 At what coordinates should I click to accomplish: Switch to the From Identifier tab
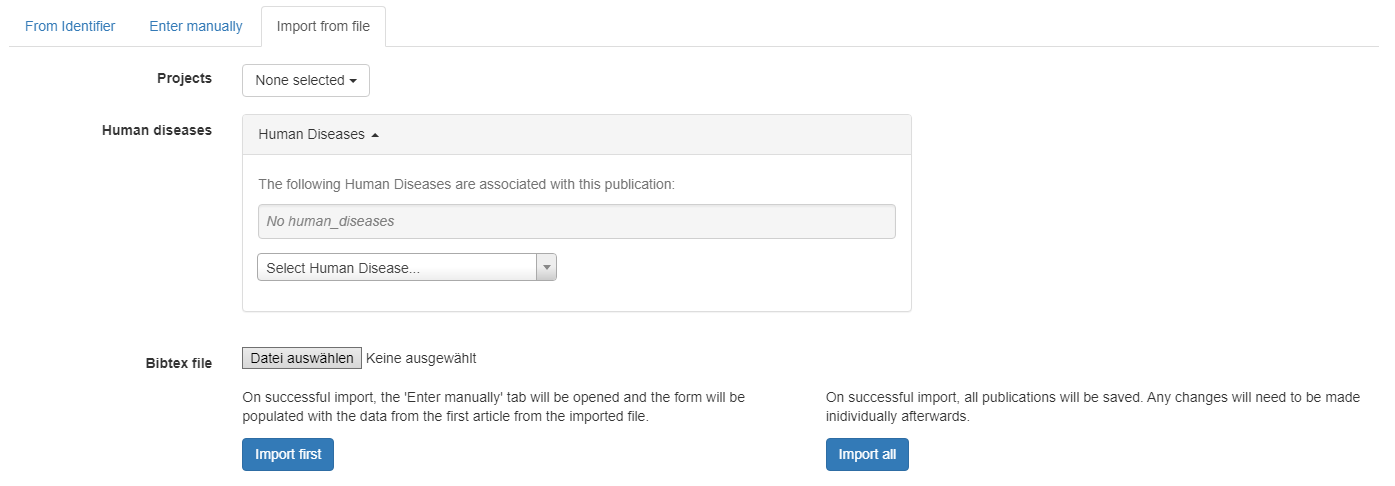(70, 26)
